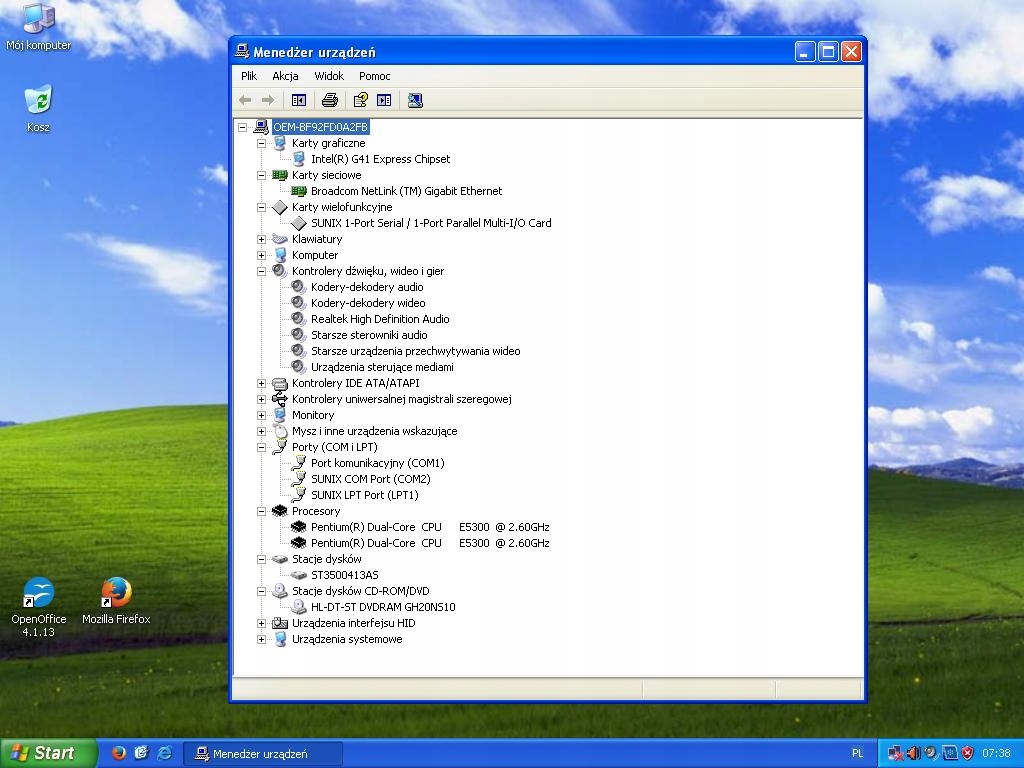Expand the Urządzenia systemowe node
This screenshot has height=768, width=1024.
(x=262, y=639)
